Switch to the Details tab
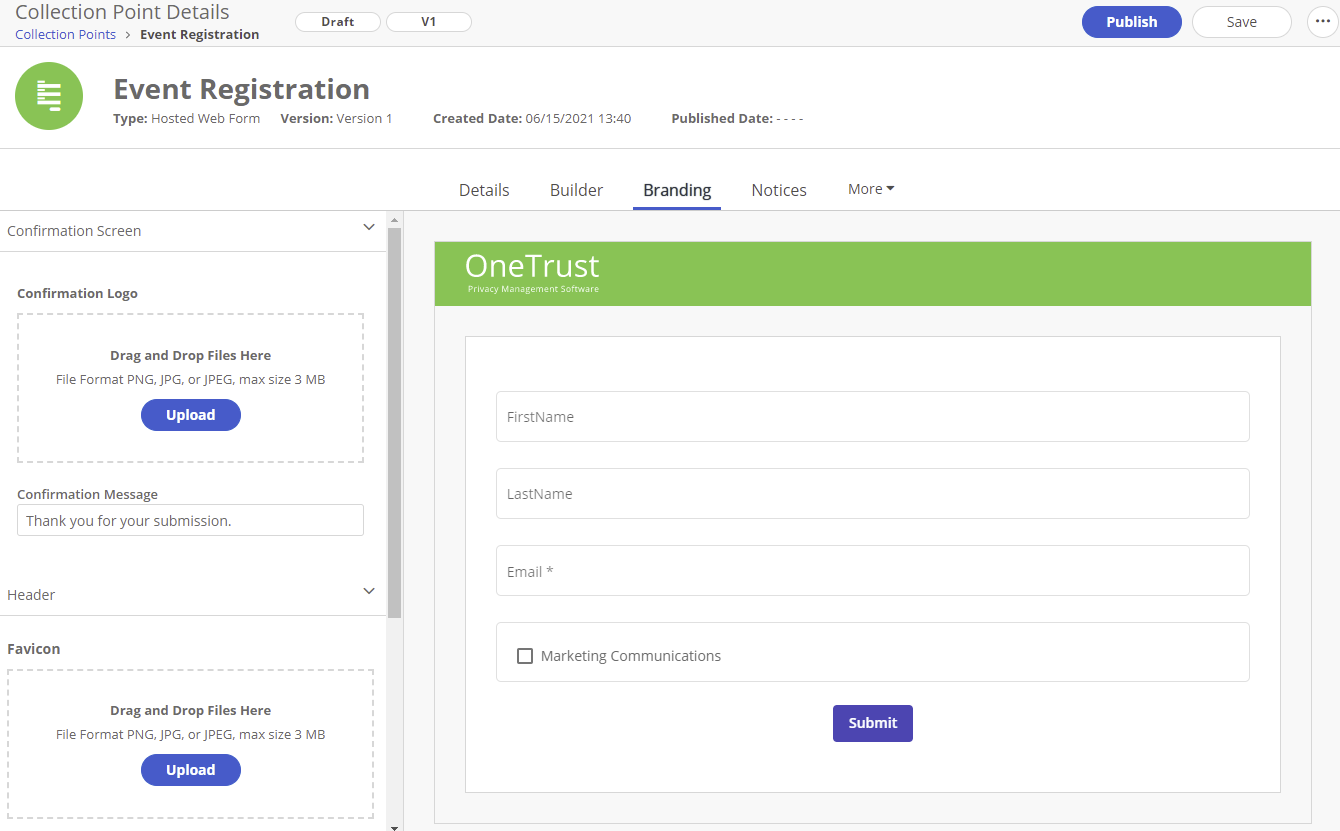 (484, 189)
